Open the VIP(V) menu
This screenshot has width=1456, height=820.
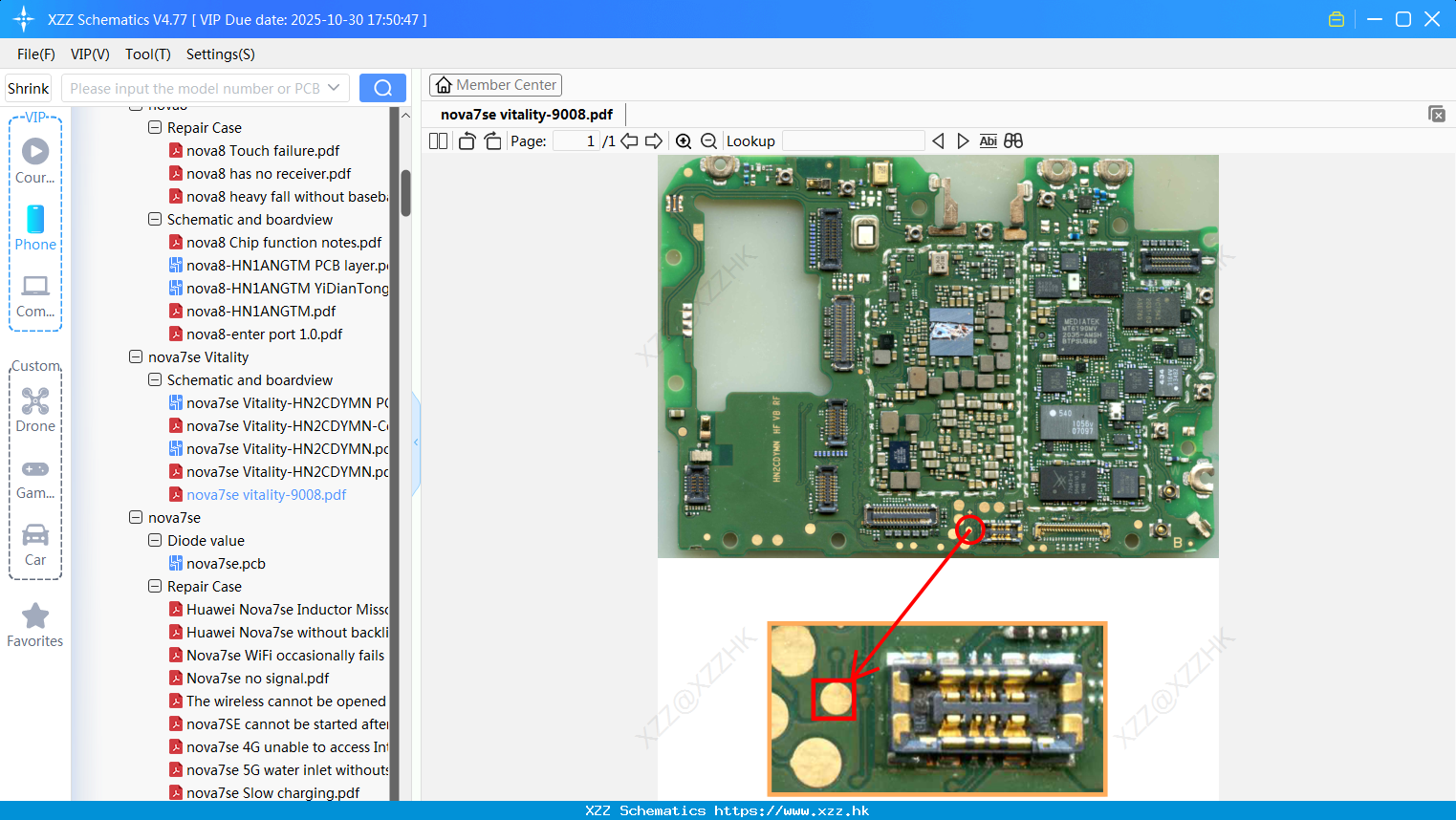(x=90, y=54)
